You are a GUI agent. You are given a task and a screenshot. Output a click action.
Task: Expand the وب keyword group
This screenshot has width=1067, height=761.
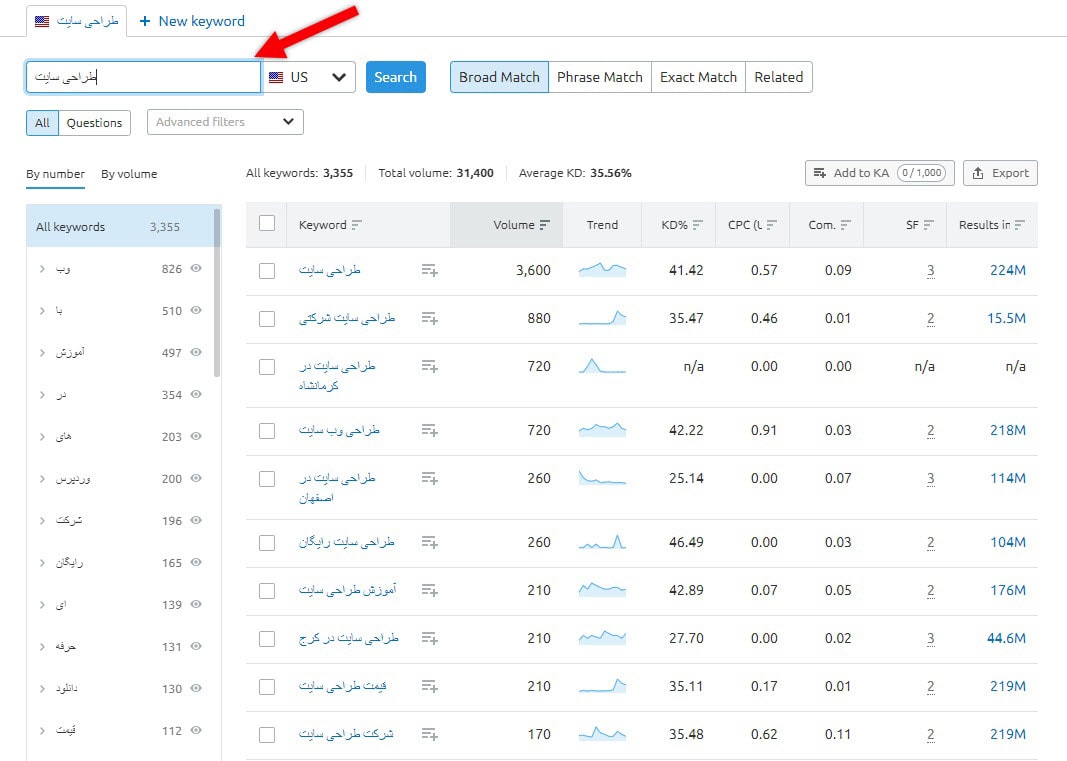pos(40,269)
